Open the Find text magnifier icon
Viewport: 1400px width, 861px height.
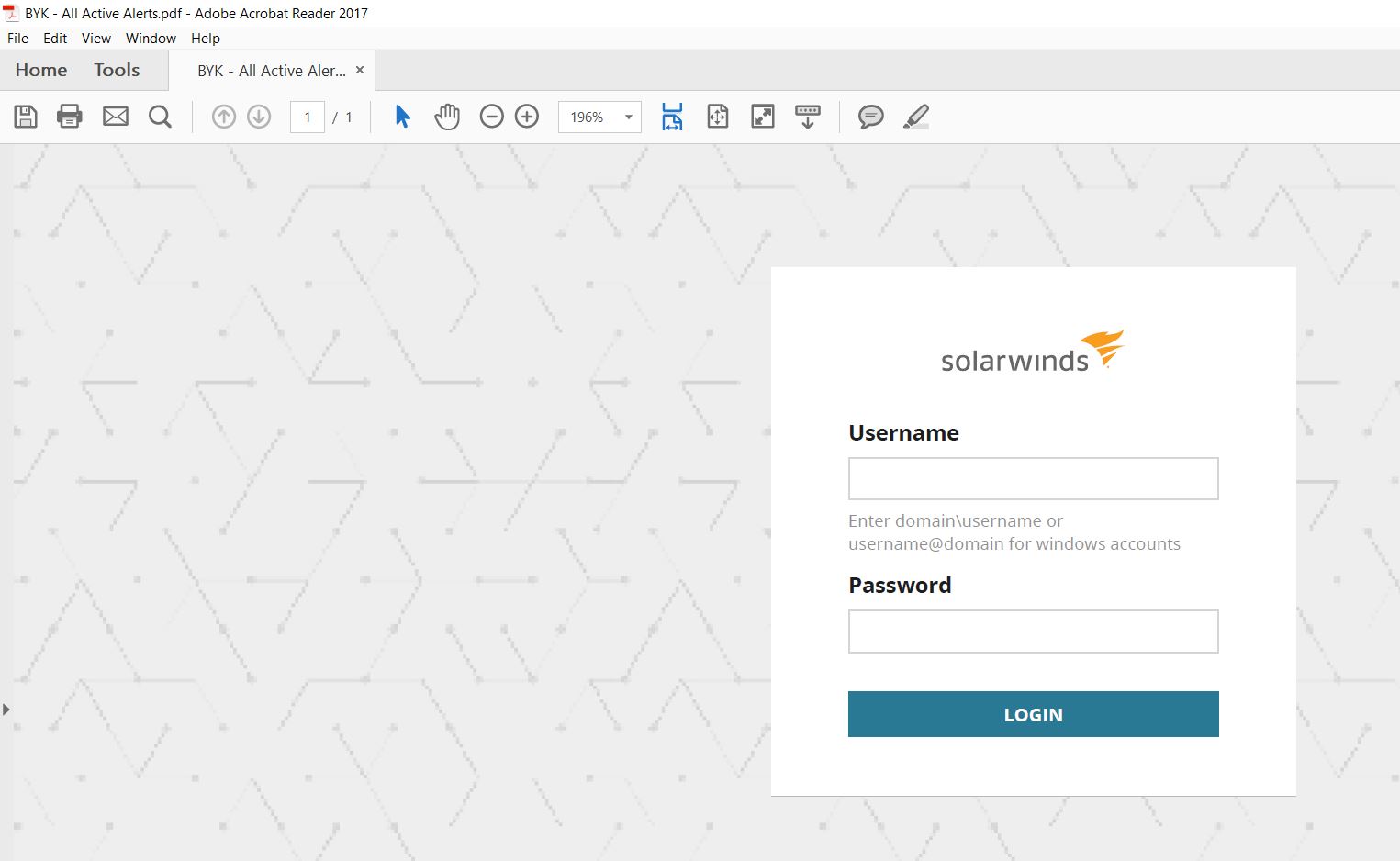(160, 117)
